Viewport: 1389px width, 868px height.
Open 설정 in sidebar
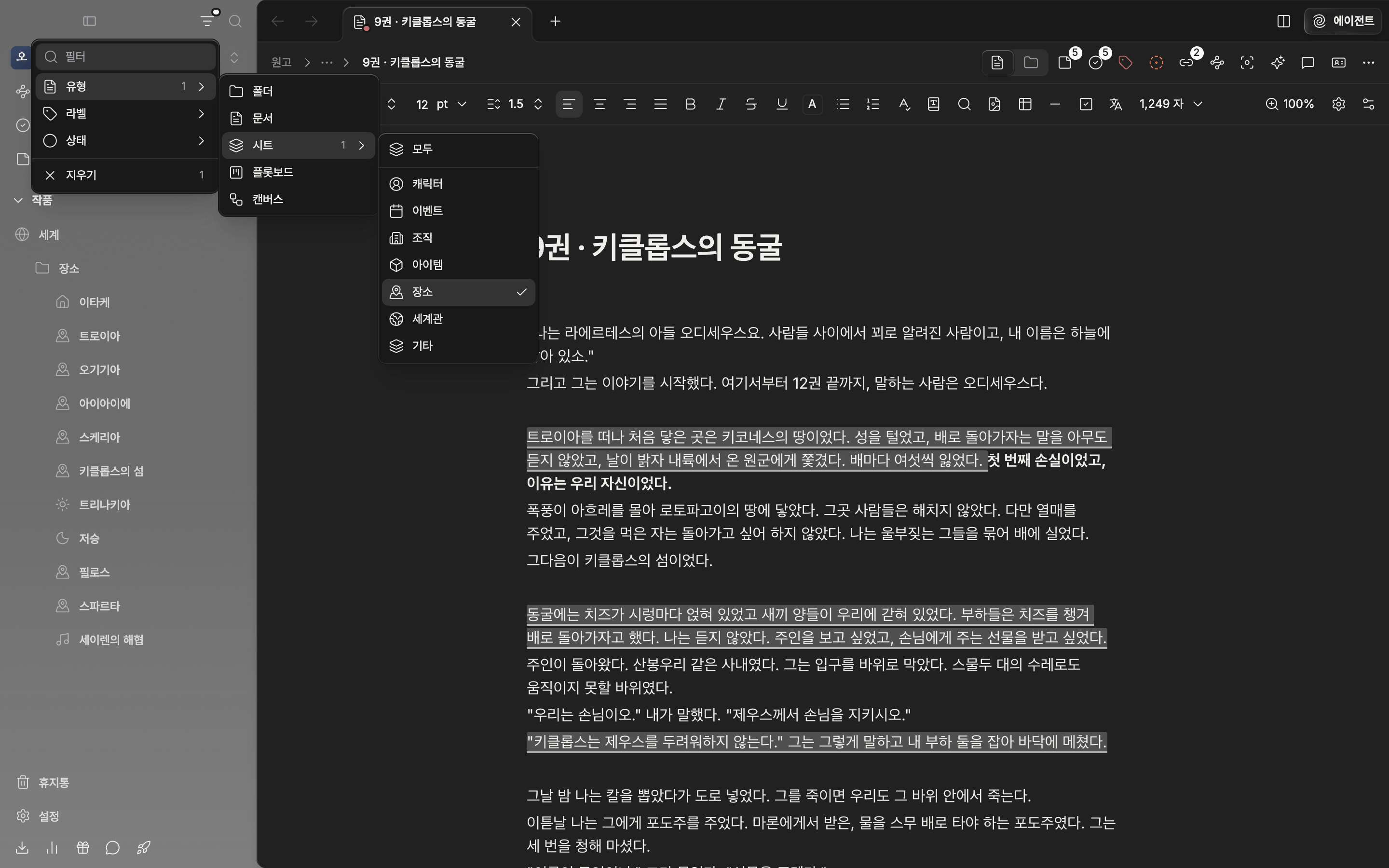(38, 816)
